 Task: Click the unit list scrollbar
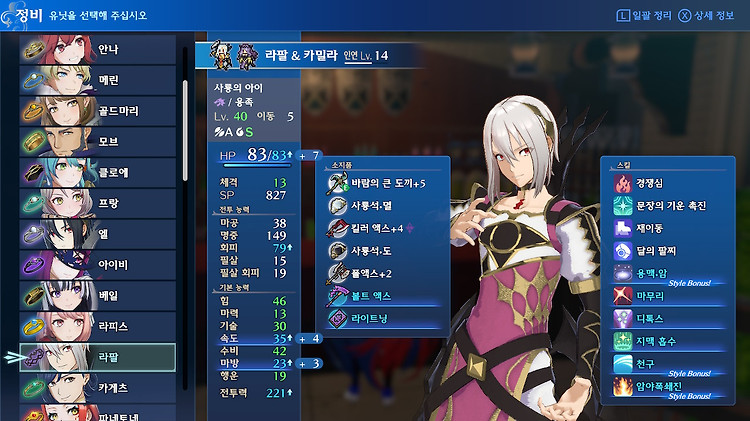tap(185, 130)
